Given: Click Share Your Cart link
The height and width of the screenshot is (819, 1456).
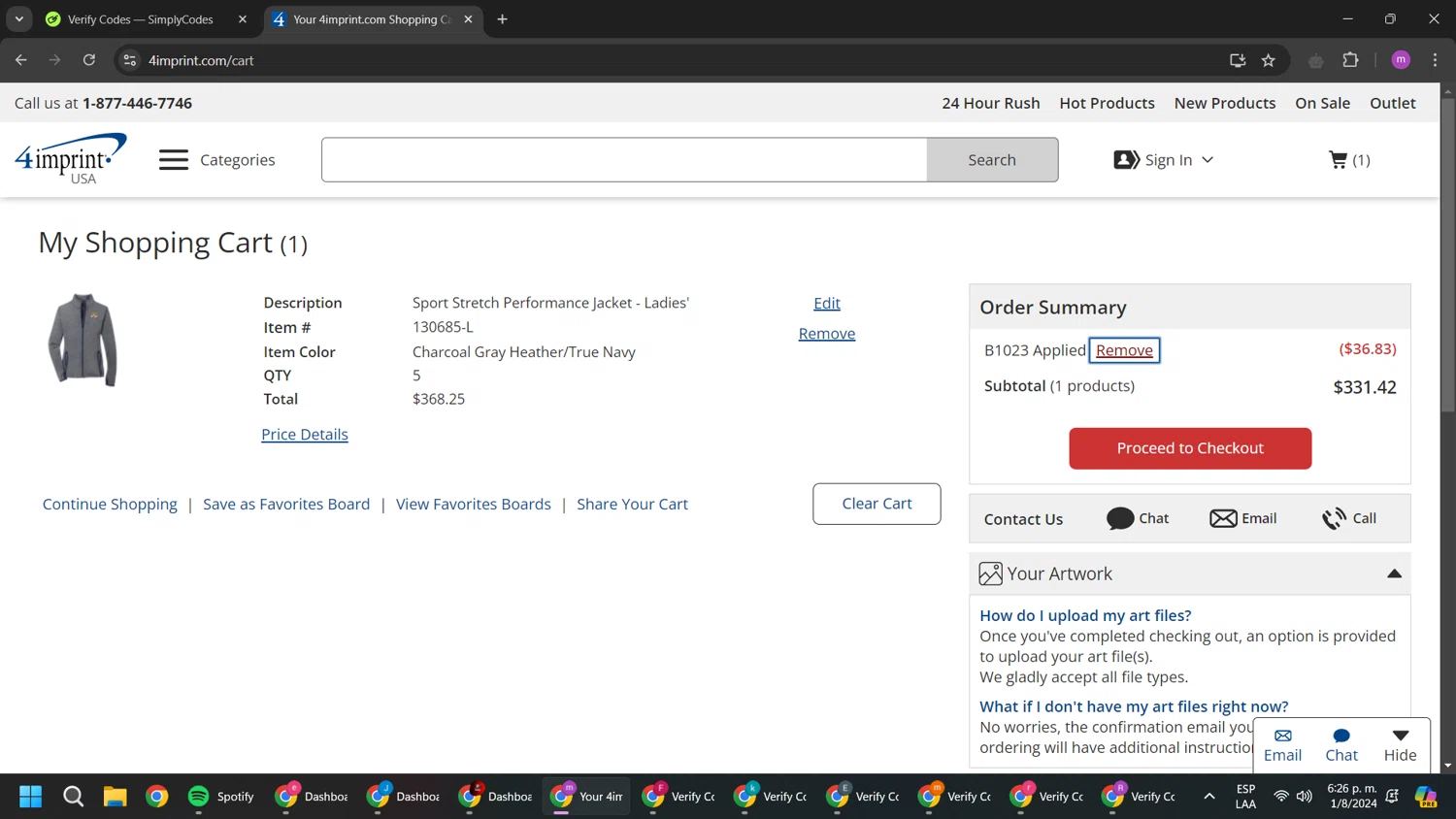Looking at the screenshot, I should pyautogui.click(x=632, y=504).
